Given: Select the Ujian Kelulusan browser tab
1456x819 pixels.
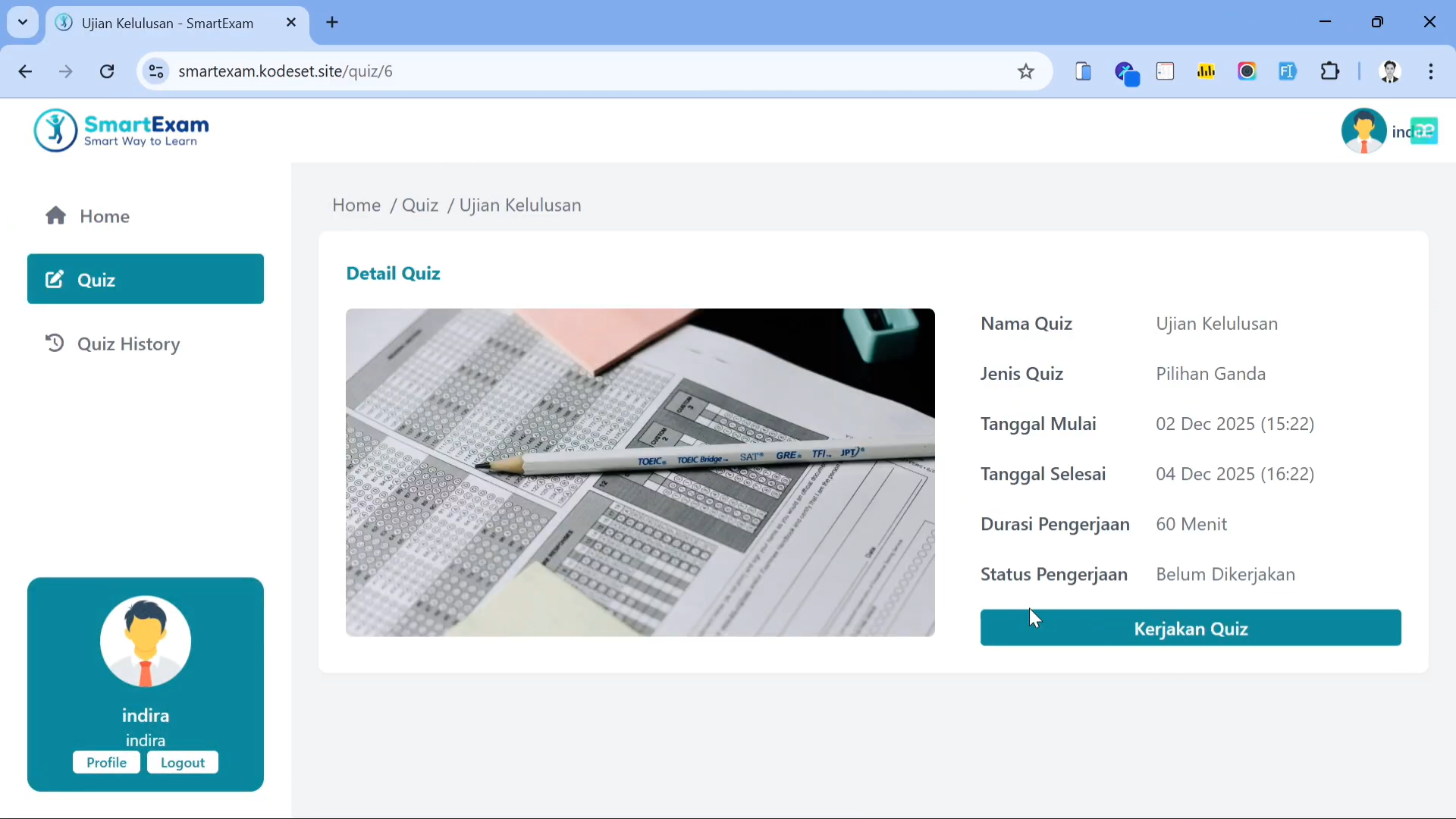Looking at the screenshot, I should (x=167, y=23).
